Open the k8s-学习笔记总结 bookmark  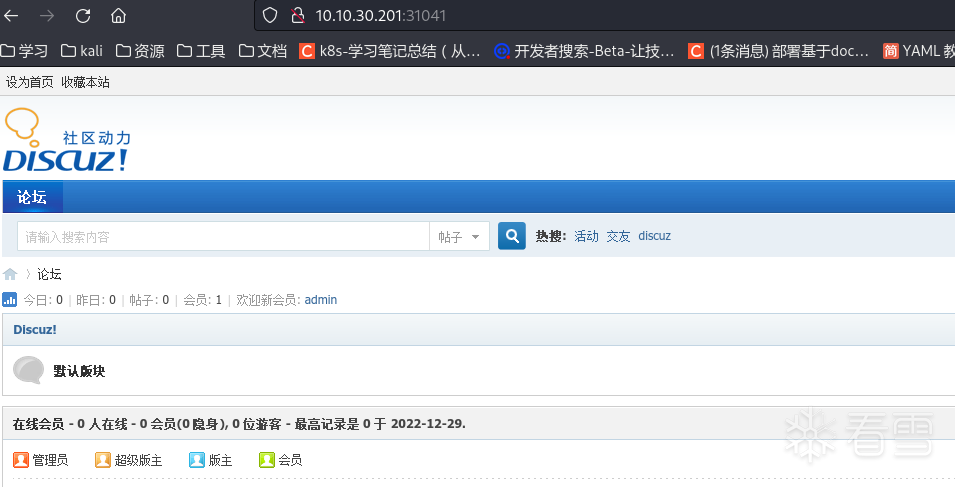pos(390,51)
